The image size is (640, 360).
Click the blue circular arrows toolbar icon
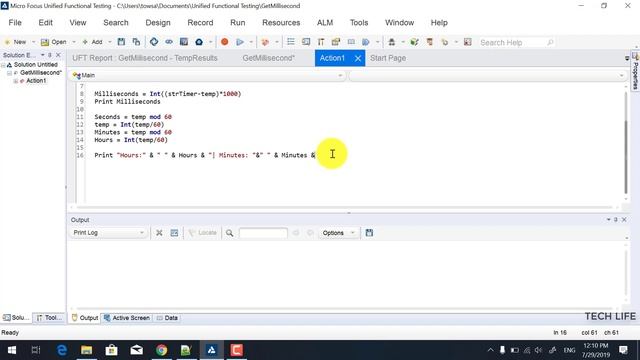pyautogui.click(x=154, y=42)
